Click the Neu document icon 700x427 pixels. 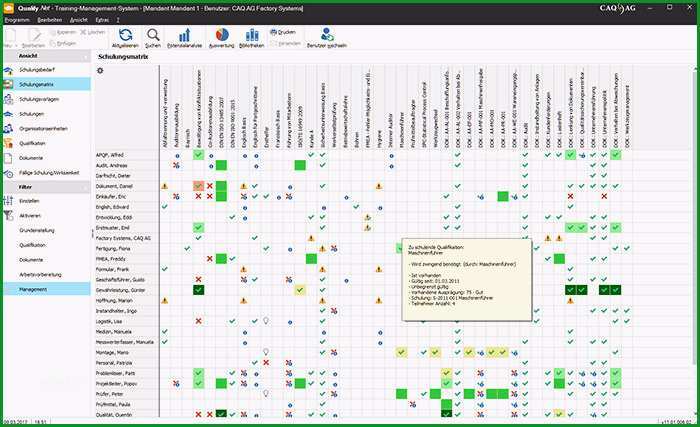11,35
